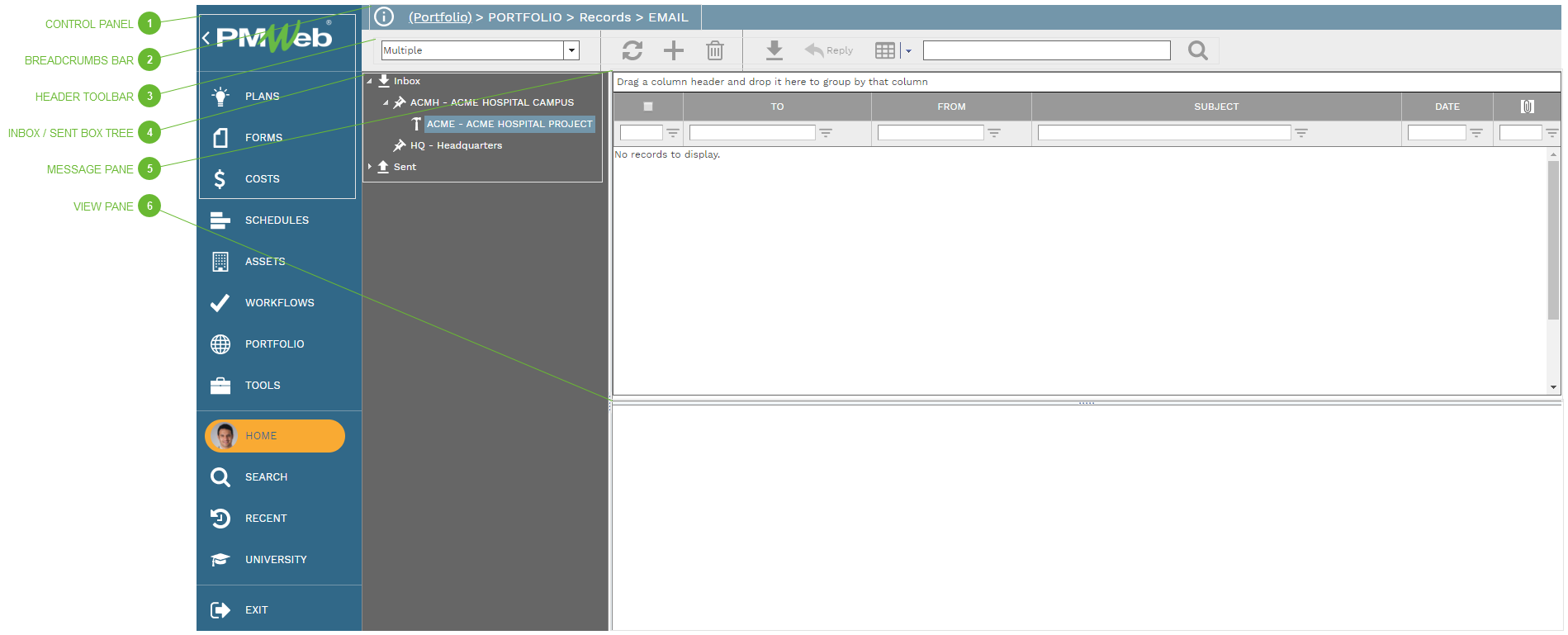The image size is (1568, 635).
Task: Open the Workflows menu item
Action: tap(279, 303)
